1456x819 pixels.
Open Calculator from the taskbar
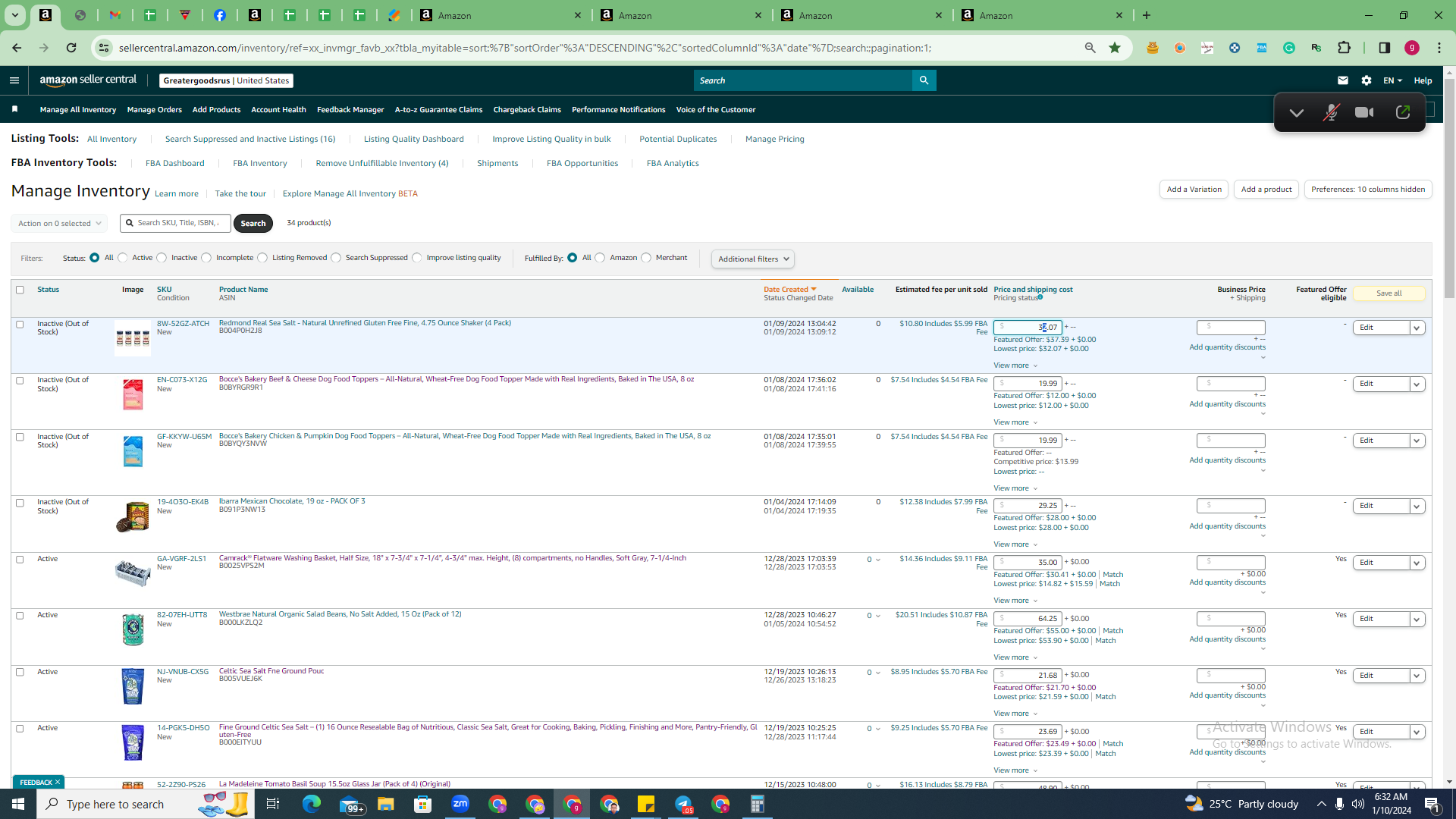pos(758,804)
